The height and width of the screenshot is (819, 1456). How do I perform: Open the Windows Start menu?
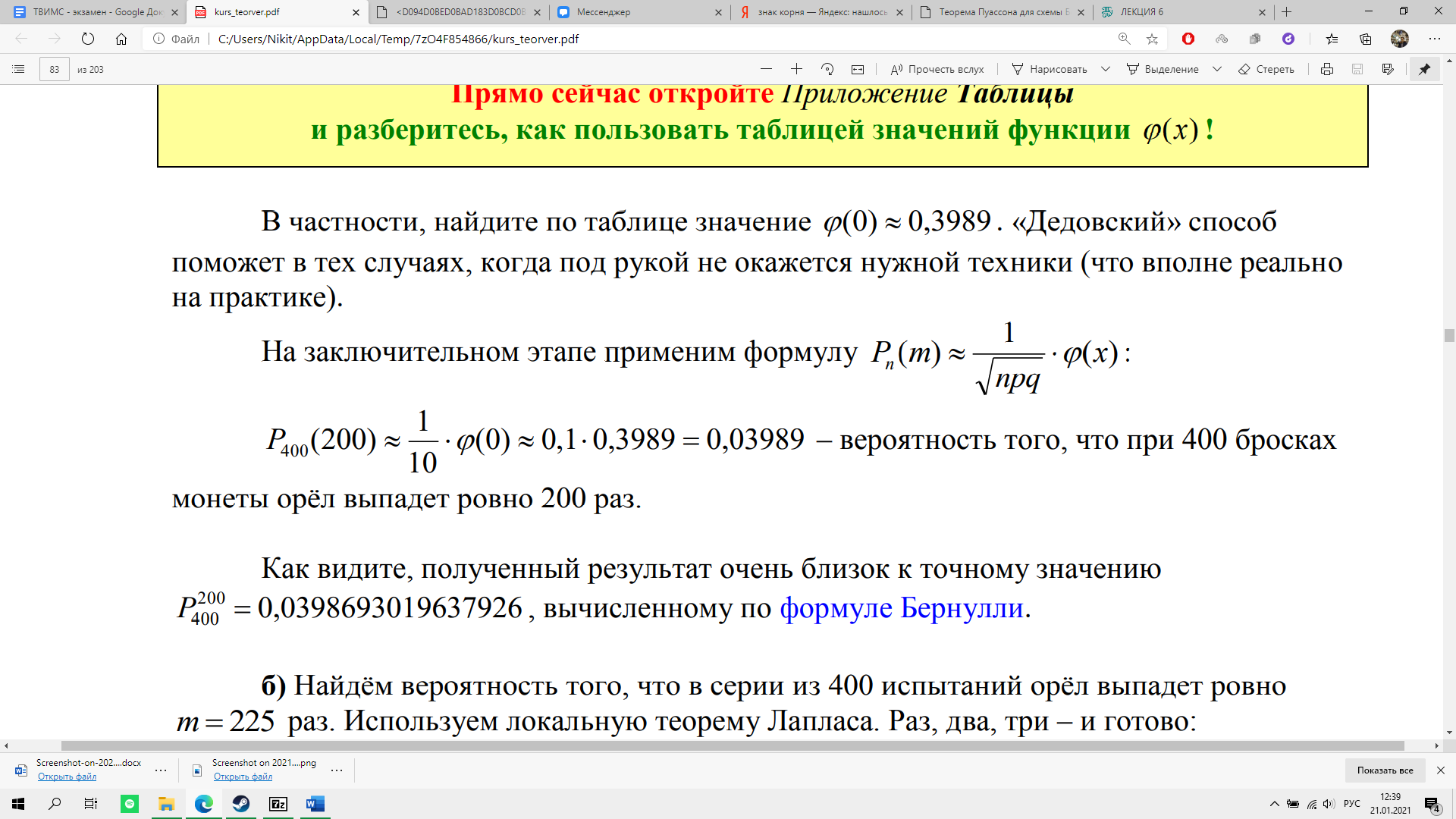coord(18,804)
